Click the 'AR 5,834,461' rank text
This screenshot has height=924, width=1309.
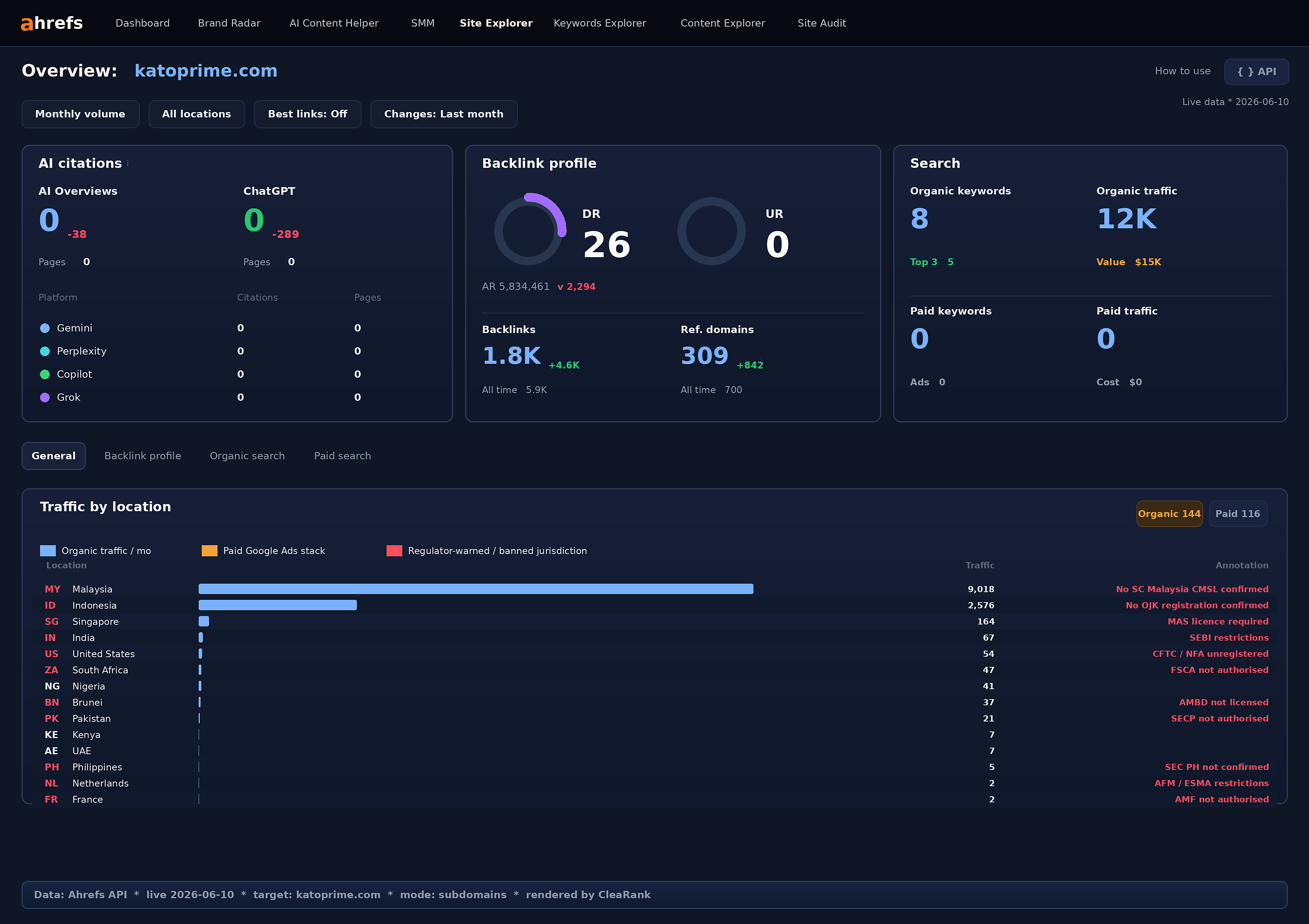coord(516,287)
